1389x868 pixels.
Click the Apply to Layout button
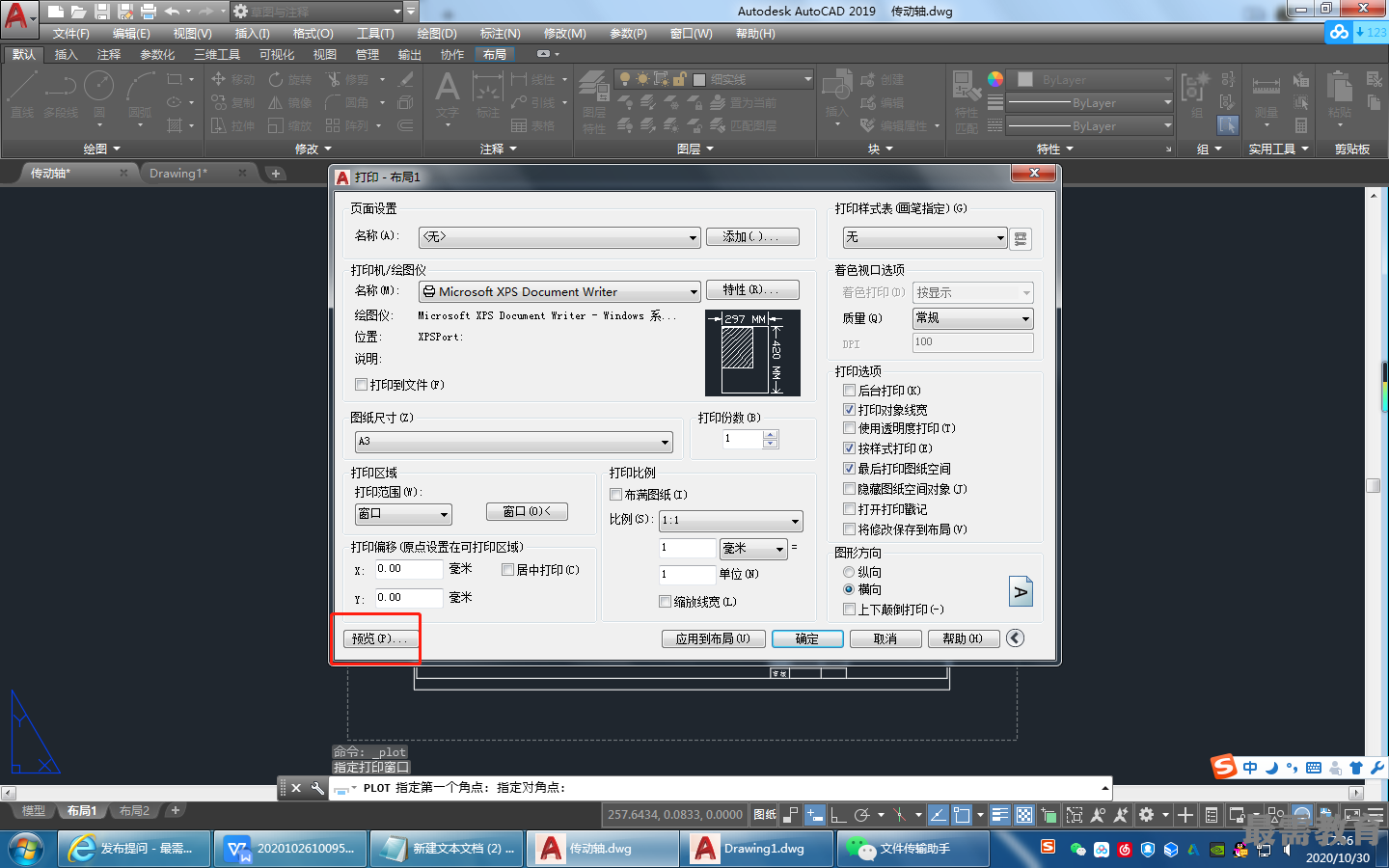[x=713, y=638]
